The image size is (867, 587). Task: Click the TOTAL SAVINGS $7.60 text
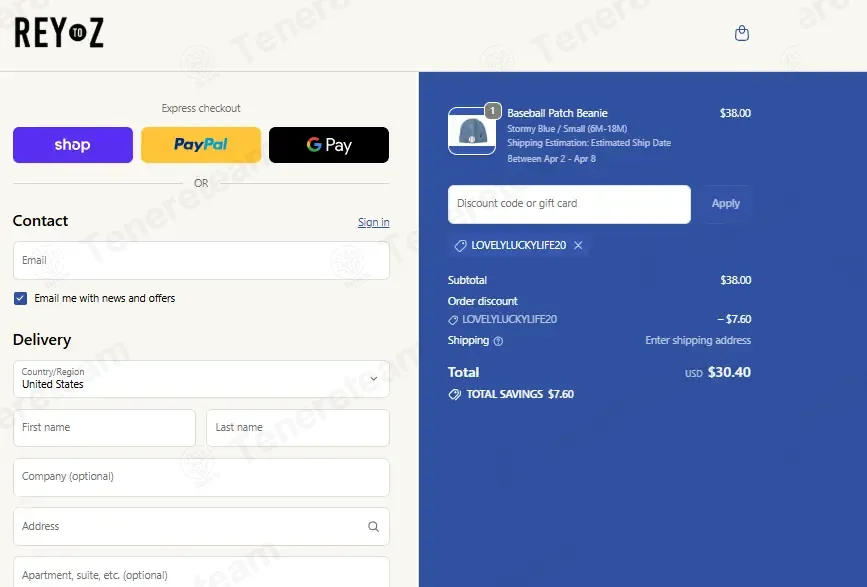coord(520,394)
